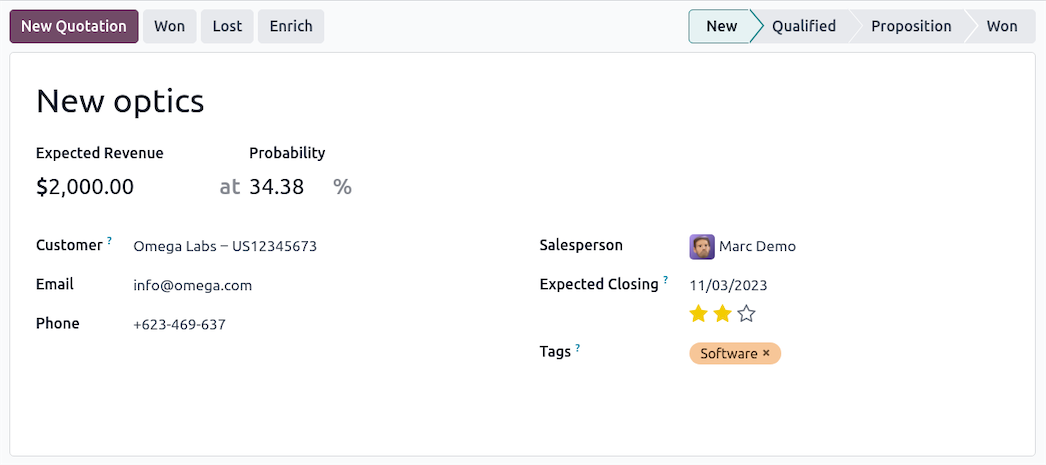The width and height of the screenshot is (1046, 465).
Task: Open the Customer field Omega Labs dropdown
Action: click(x=225, y=246)
